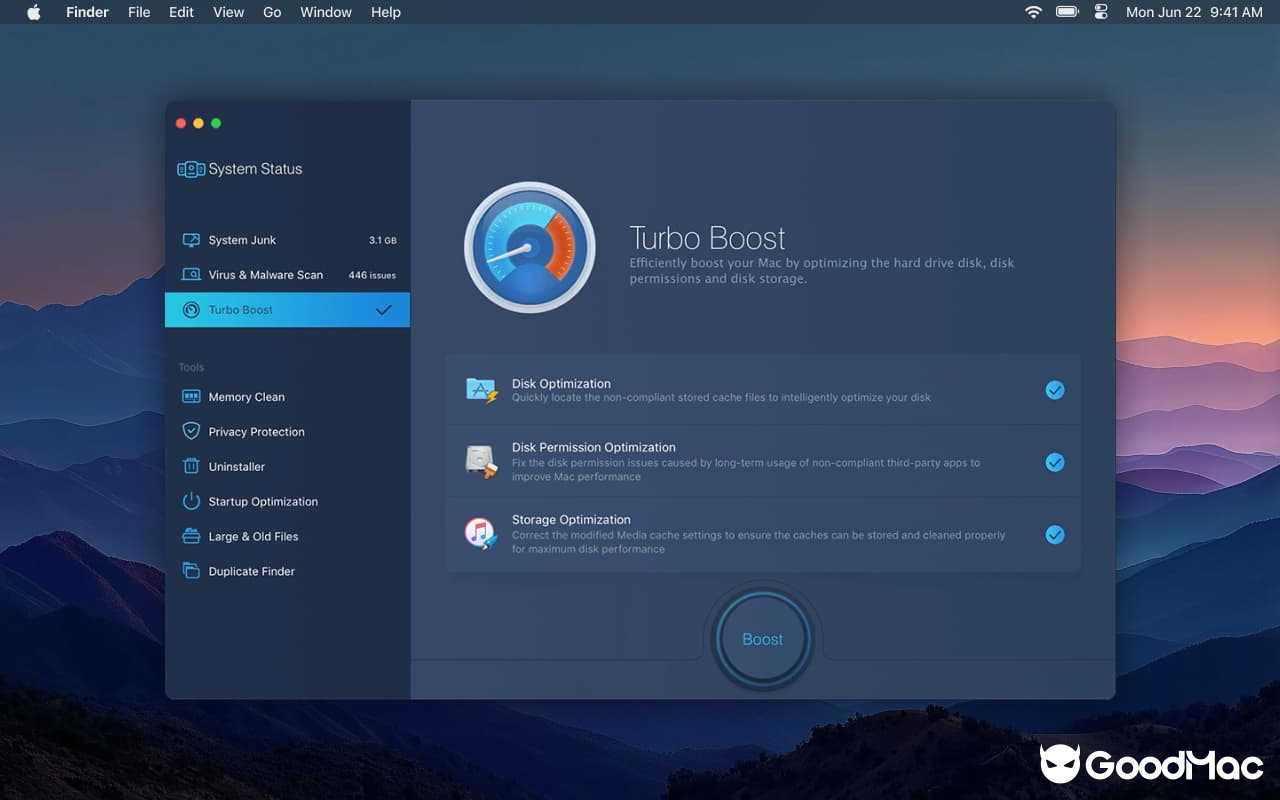
Task: Open the Window menu
Action: tap(326, 12)
